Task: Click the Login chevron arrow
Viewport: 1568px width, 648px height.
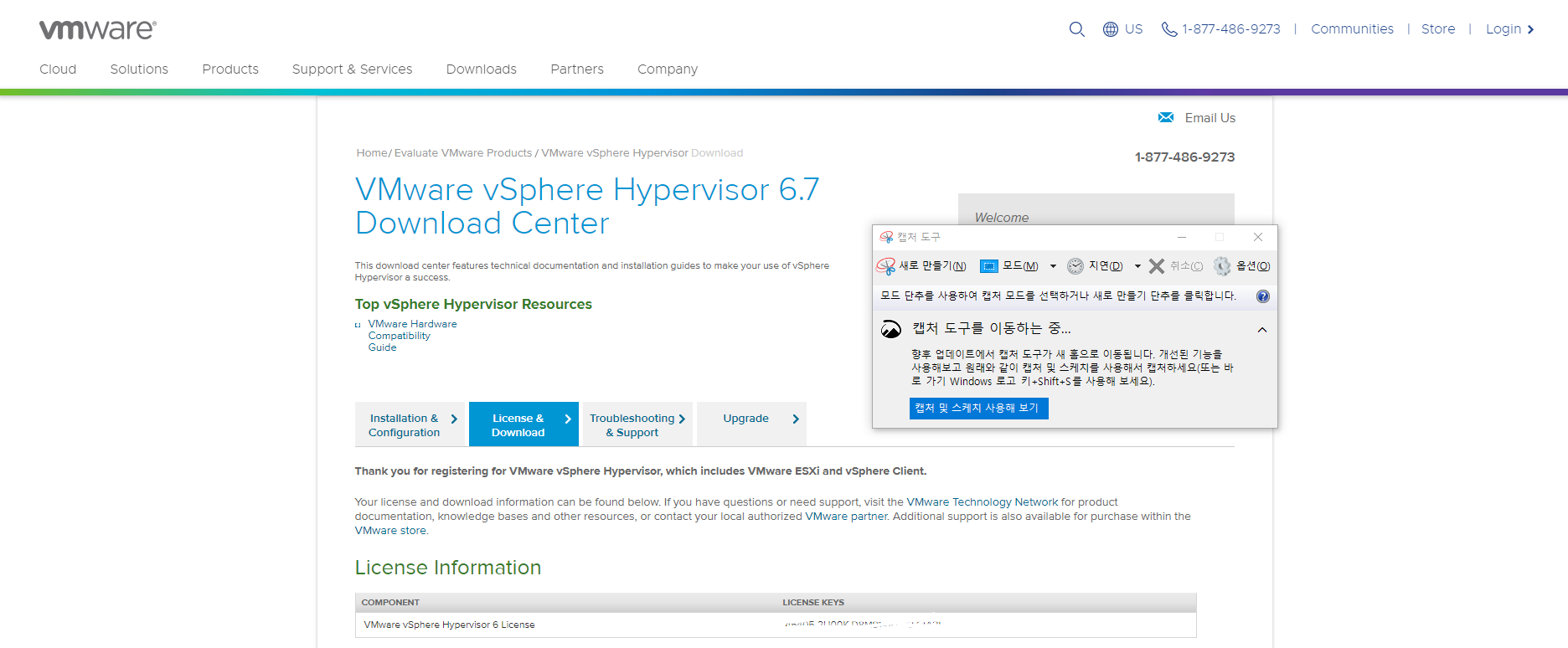Action: click(x=1531, y=29)
